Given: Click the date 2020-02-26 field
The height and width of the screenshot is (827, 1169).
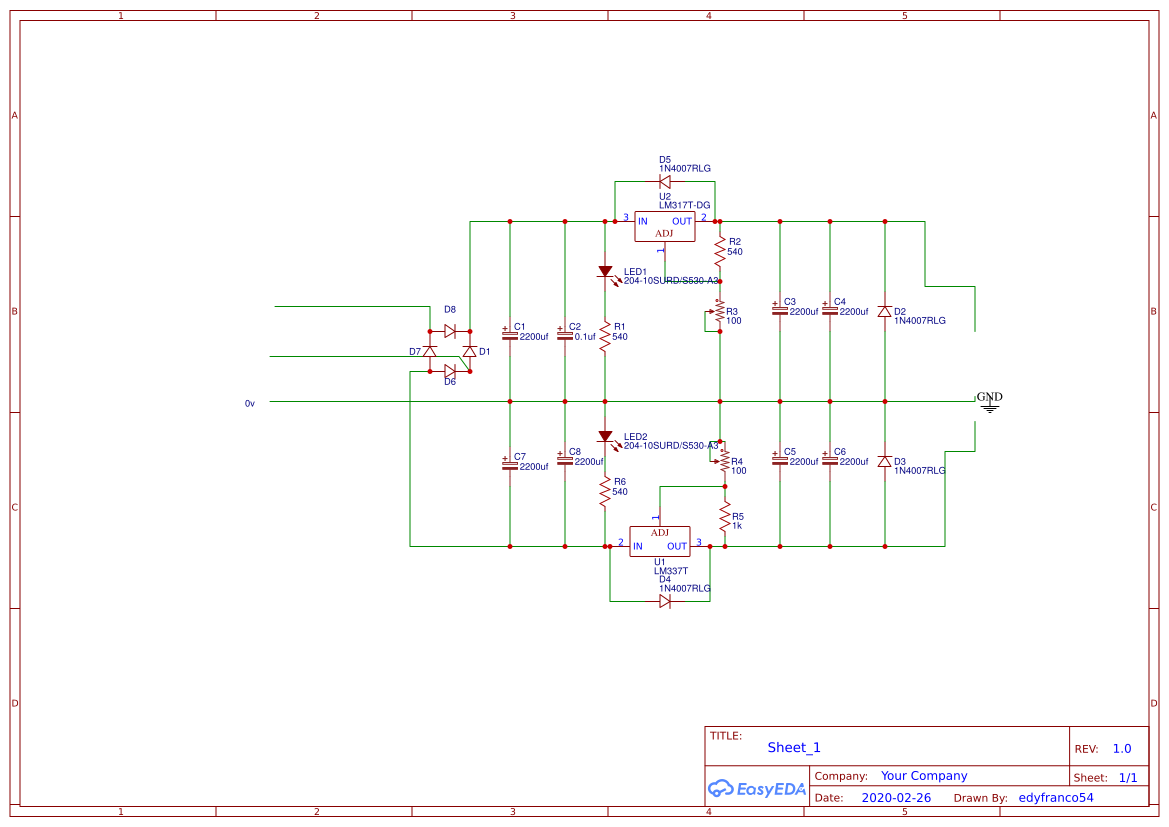Looking at the screenshot, I should (895, 797).
